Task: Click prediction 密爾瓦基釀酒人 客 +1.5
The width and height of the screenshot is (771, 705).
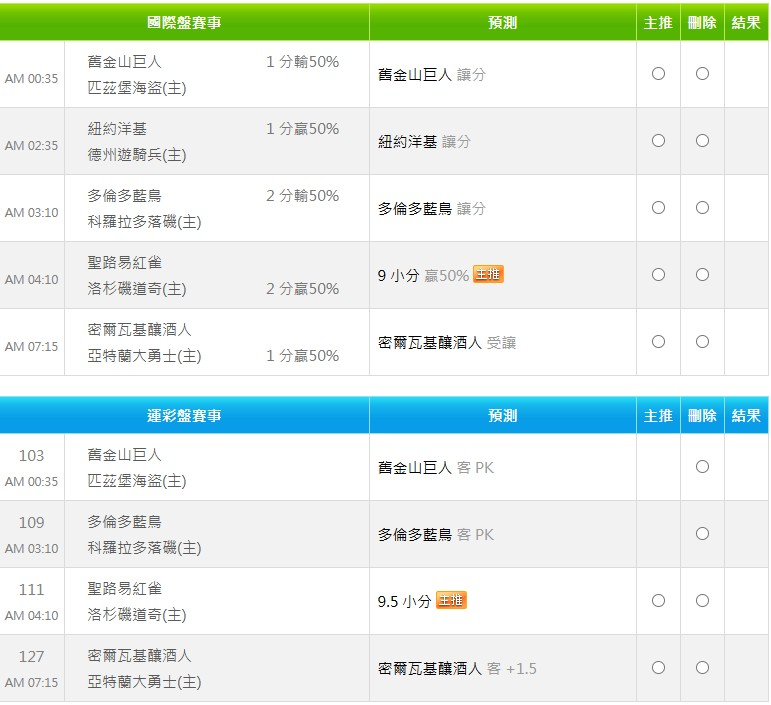Action: coord(457,668)
